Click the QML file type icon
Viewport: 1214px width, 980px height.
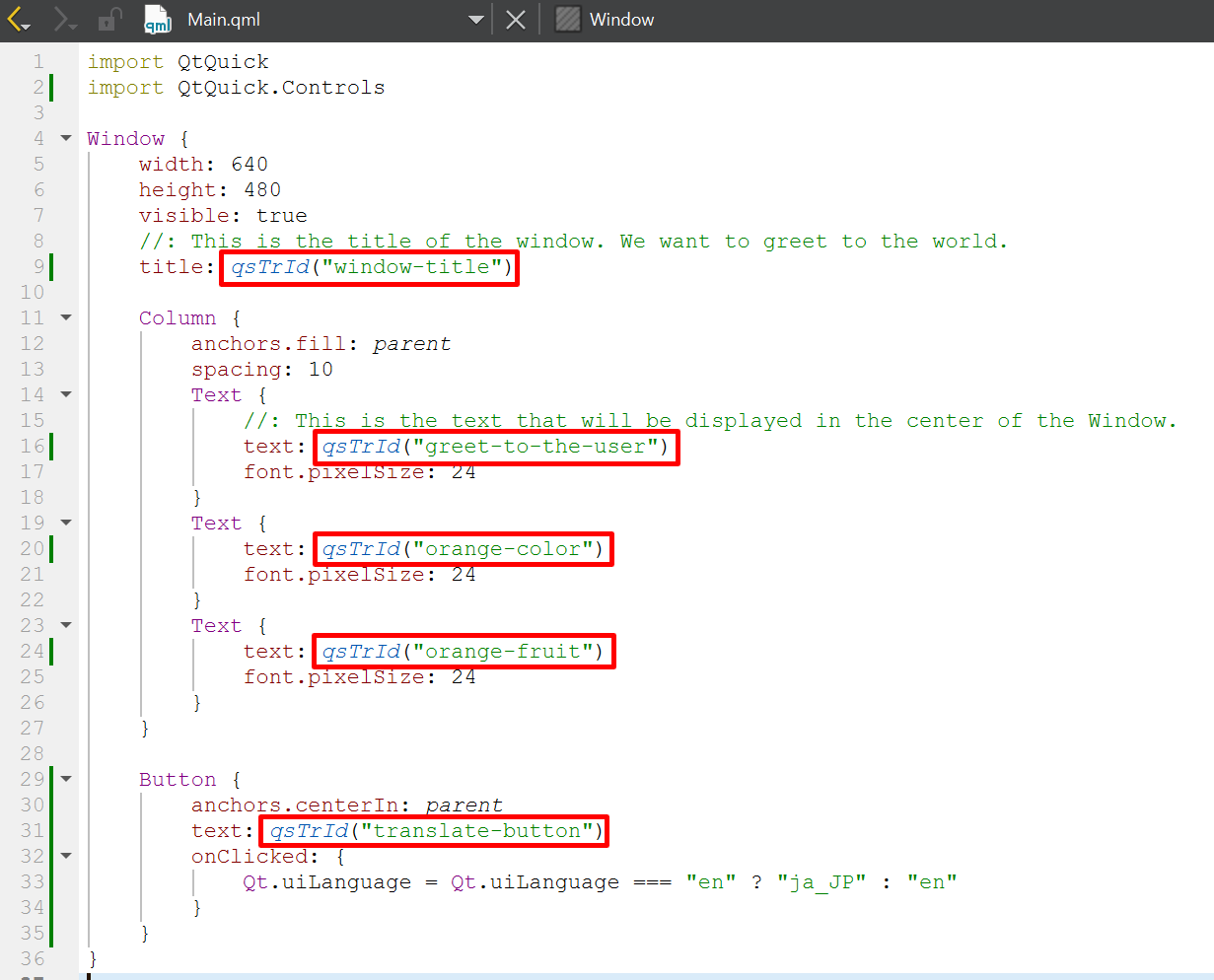[x=158, y=20]
